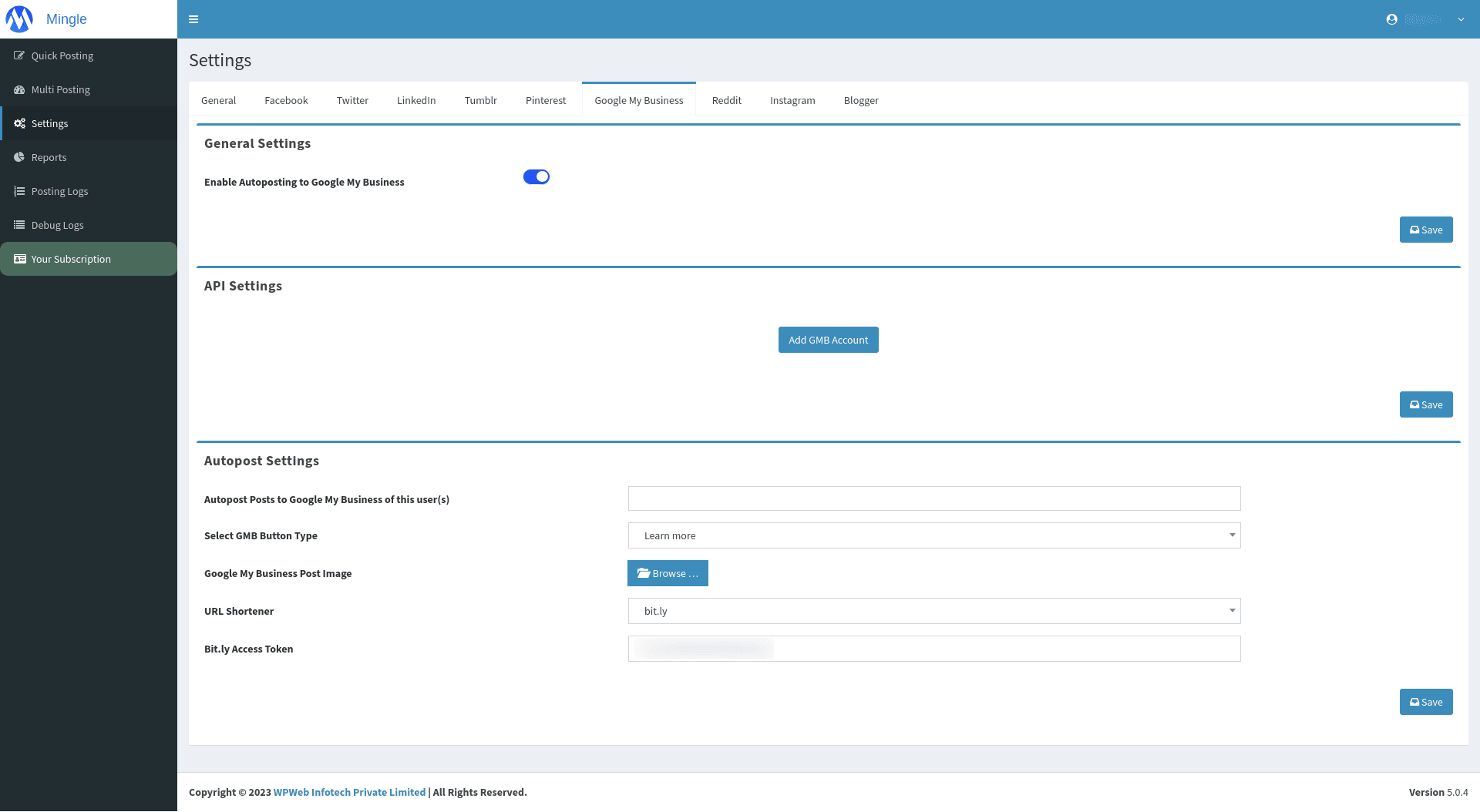The height and width of the screenshot is (812, 1480).
Task: Open the WPWeb Infotech link in footer
Action: point(349,792)
